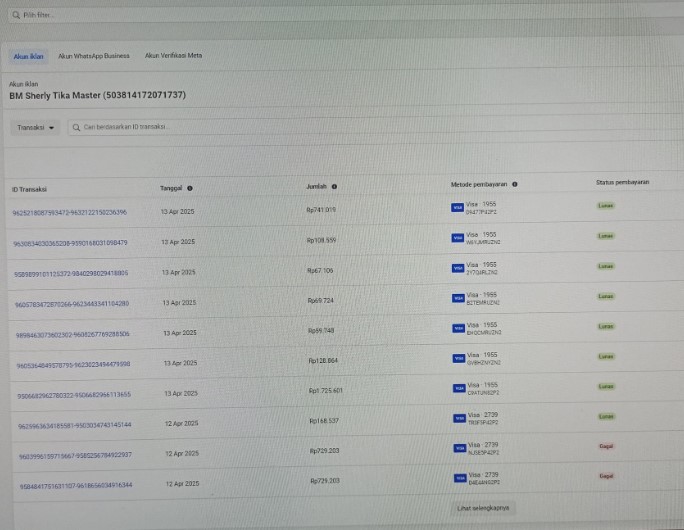Open the Transaksi dropdown filter
Image resolution: width=684 pixels, height=530 pixels.
pos(36,127)
